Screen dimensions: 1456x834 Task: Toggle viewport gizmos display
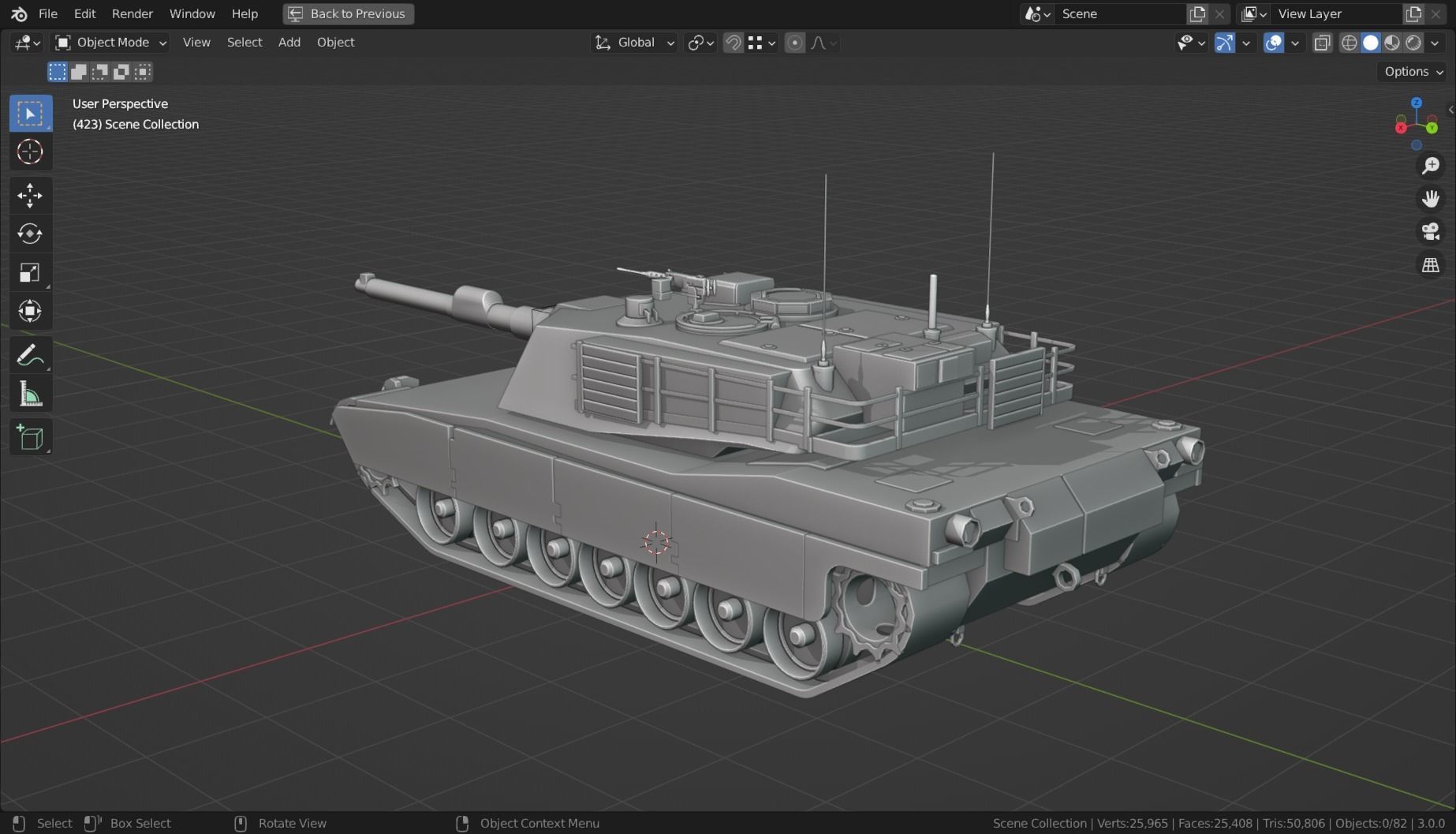(x=1224, y=43)
